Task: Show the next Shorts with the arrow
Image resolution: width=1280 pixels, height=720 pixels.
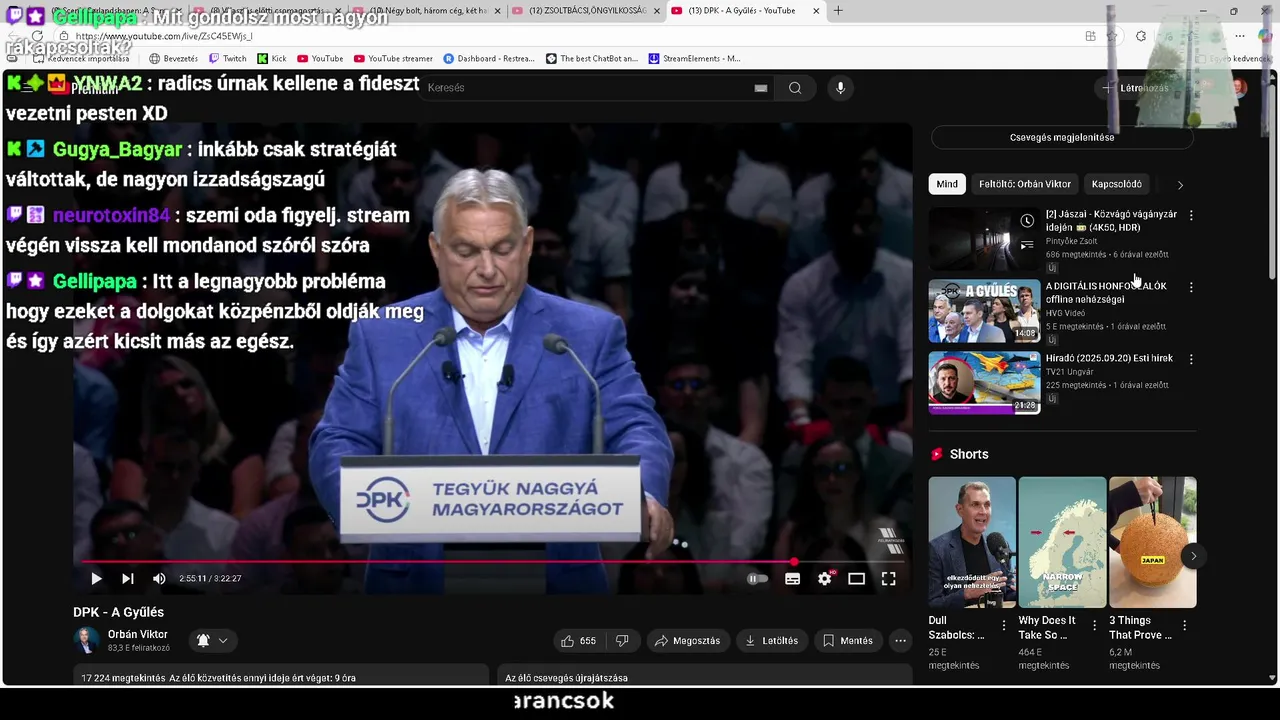Action: coord(1193,556)
